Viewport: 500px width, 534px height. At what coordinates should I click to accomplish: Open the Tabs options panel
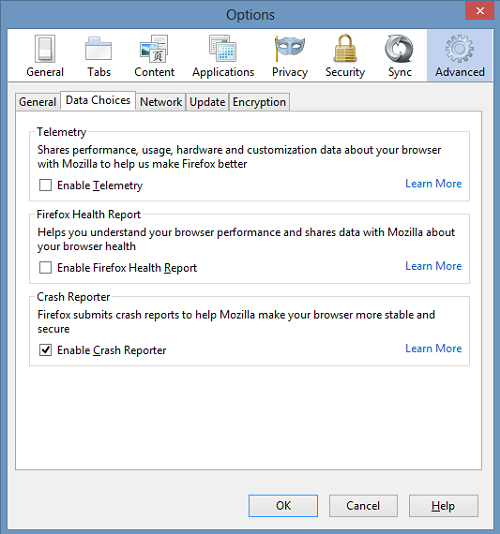point(99,56)
